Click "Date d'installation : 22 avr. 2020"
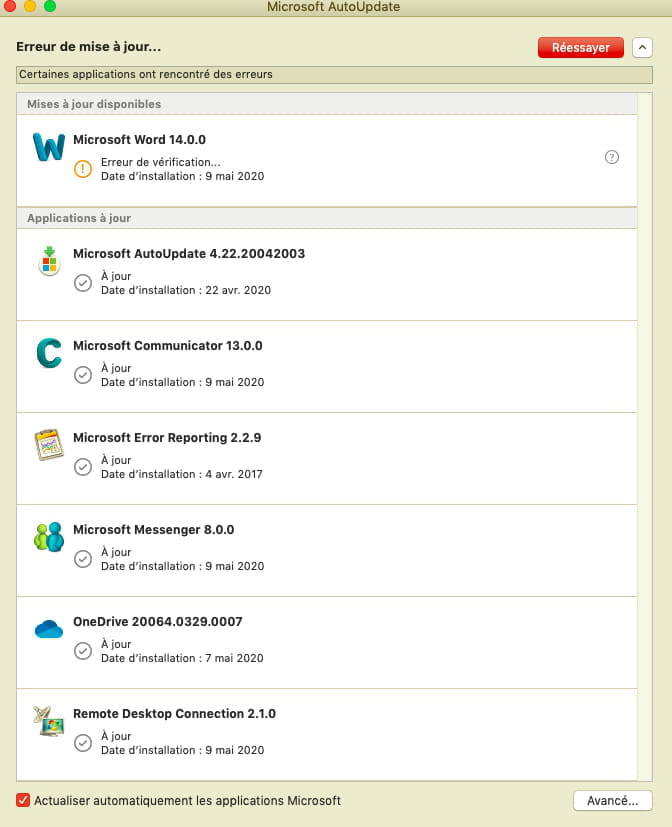This screenshot has width=672, height=827. 186,290
